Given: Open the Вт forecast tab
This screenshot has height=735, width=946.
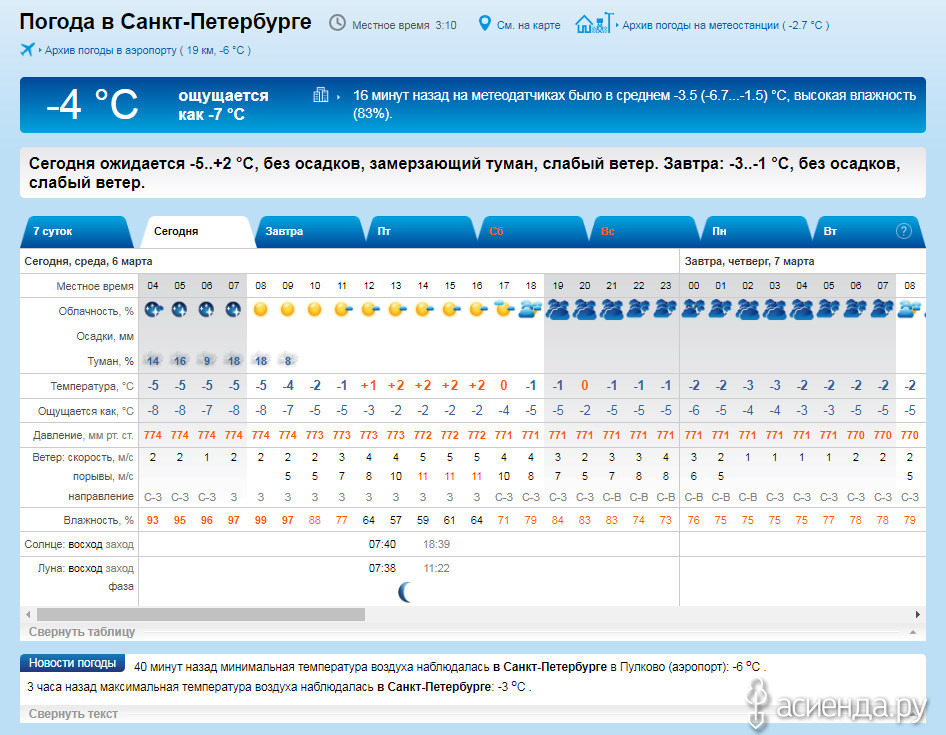Looking at the screenshot, I should click(x=868, y=232).
